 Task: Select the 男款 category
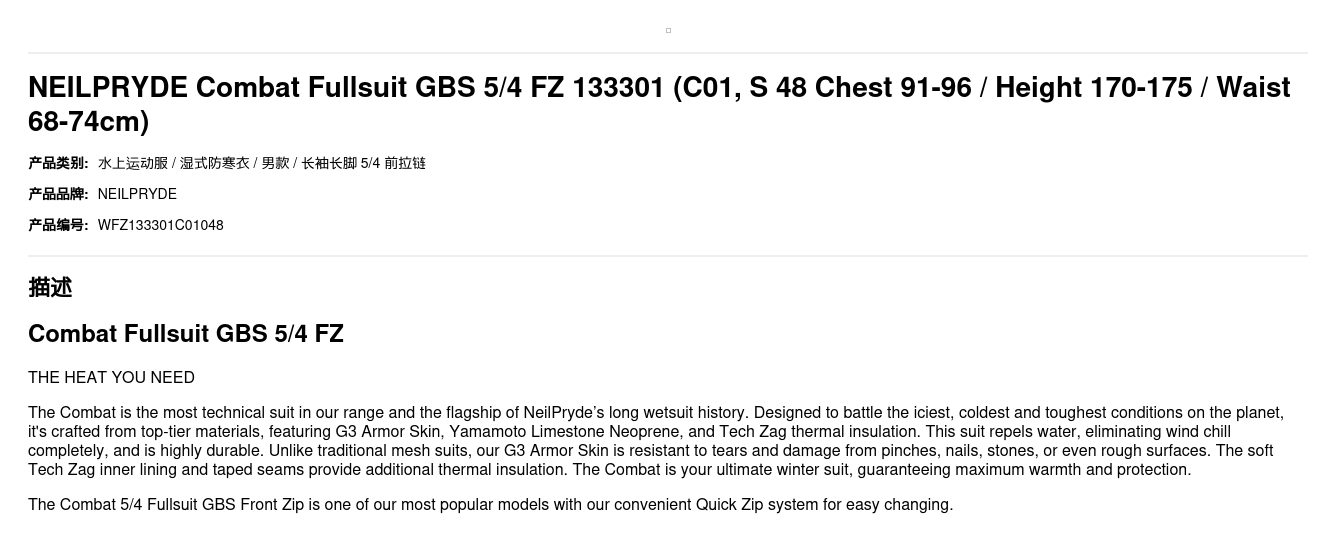pos(275,163)
